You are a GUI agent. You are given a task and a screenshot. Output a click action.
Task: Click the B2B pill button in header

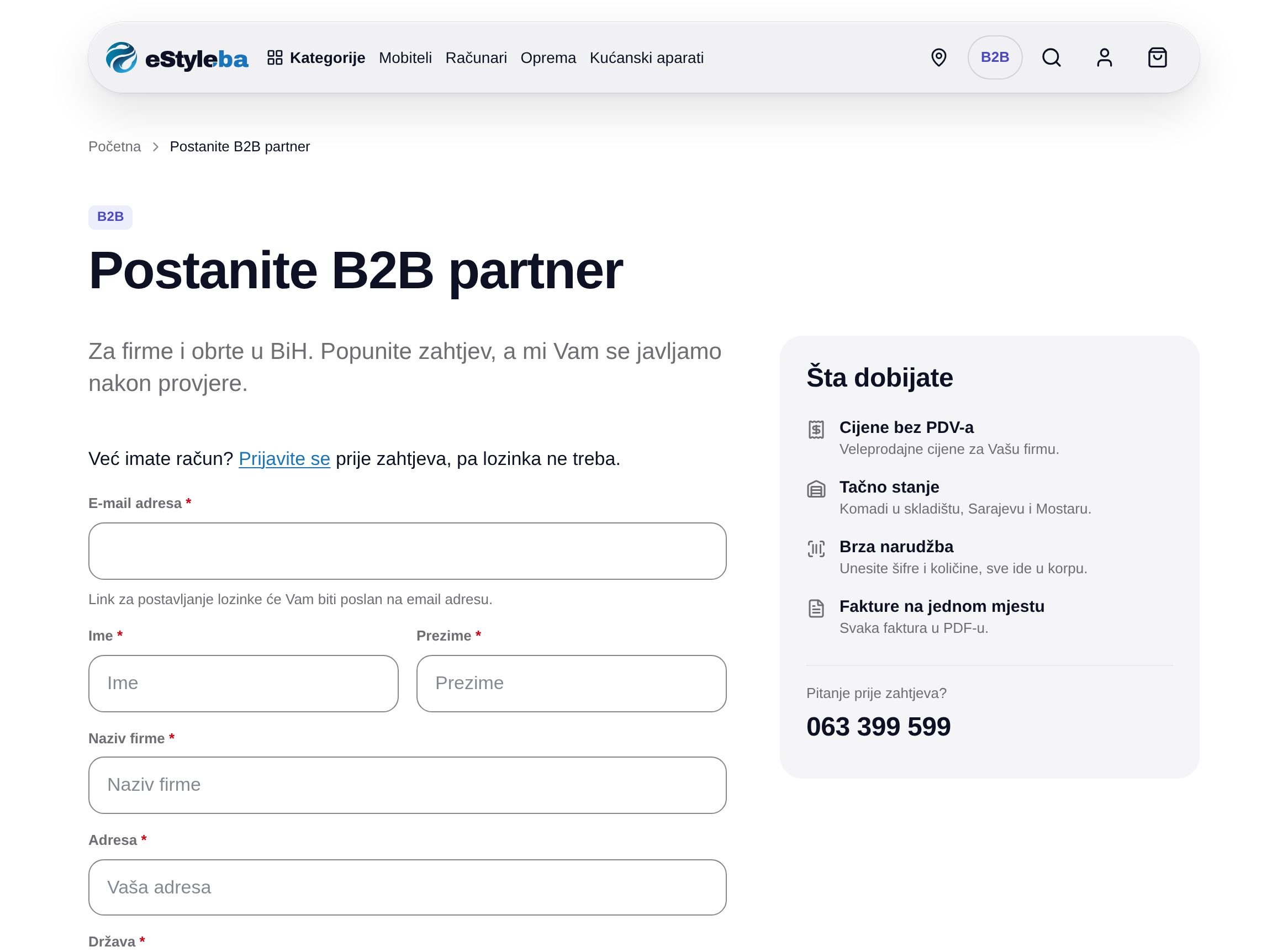pyautogui.click(x=995, y=57)
